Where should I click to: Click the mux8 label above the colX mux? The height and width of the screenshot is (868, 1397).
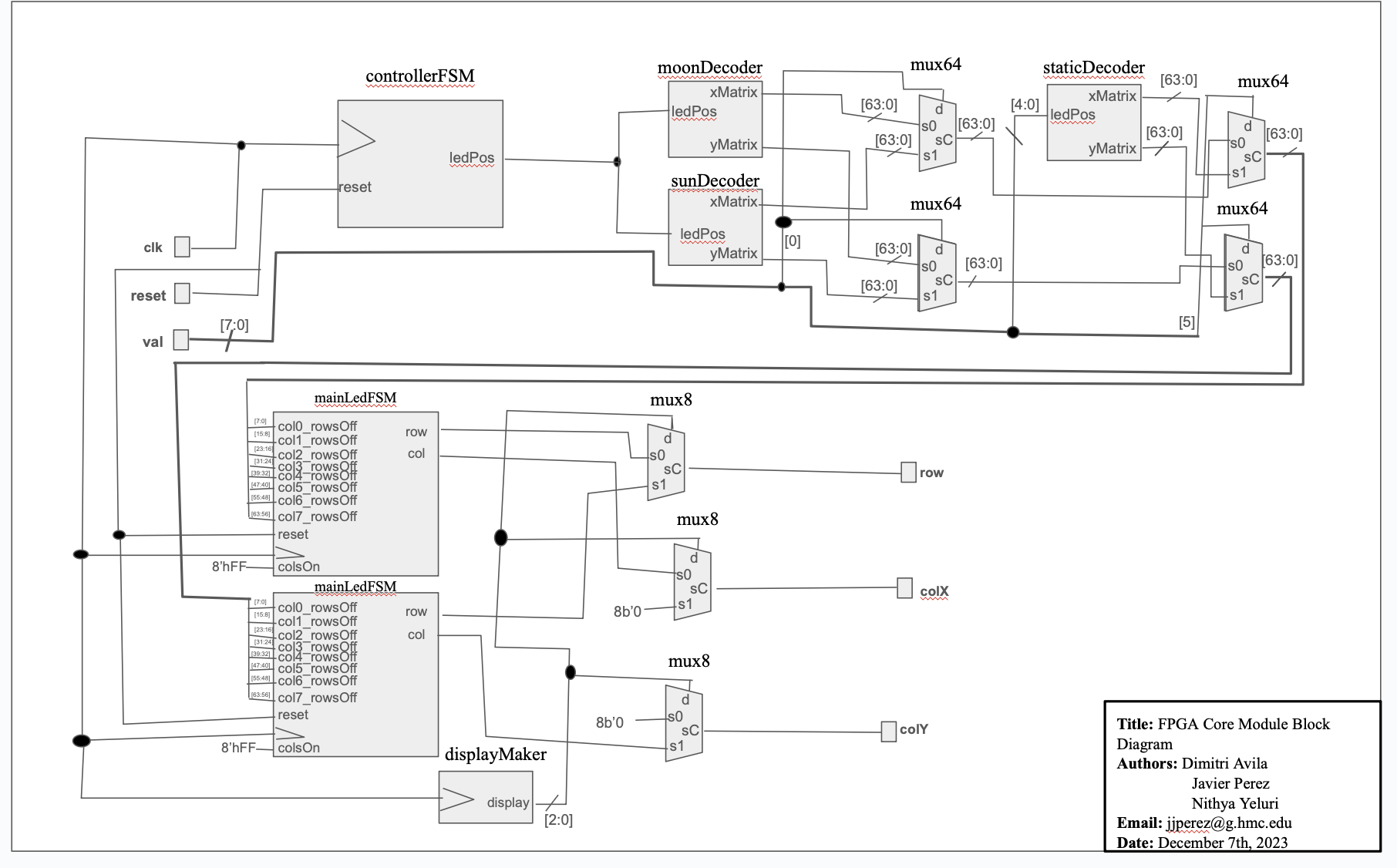tap(697, 520)
